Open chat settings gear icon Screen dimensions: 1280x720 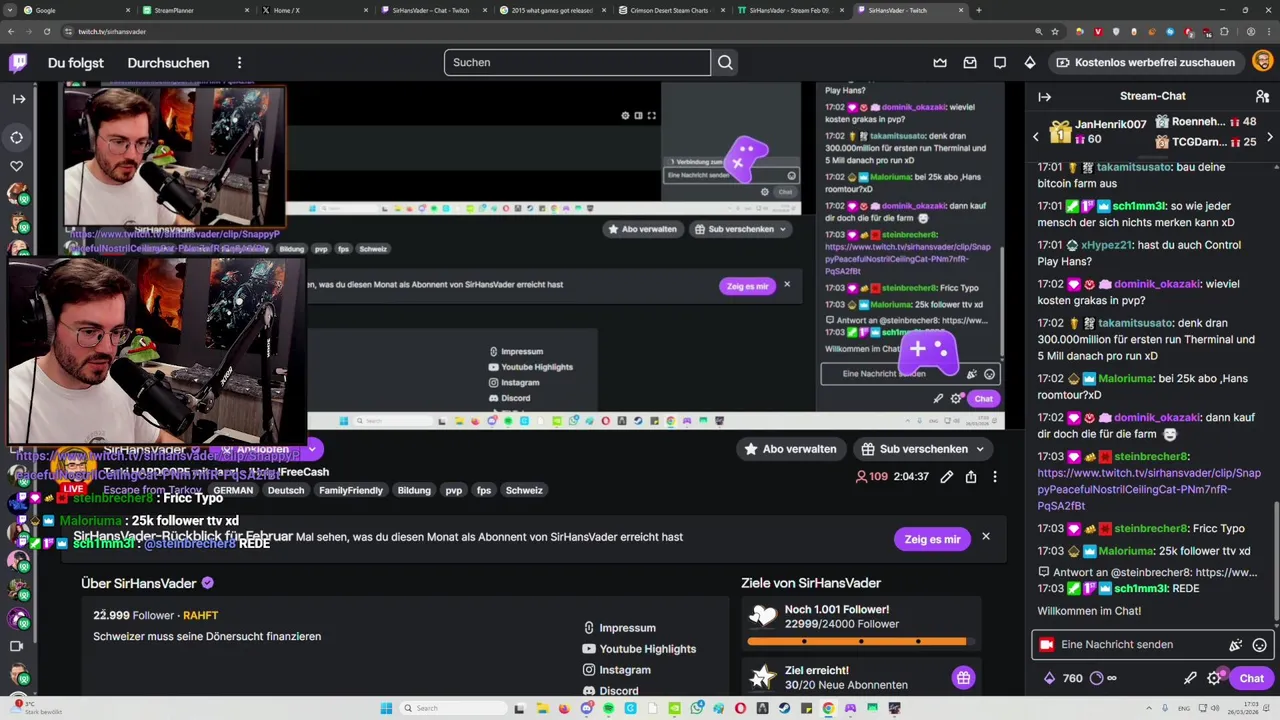1214,678
